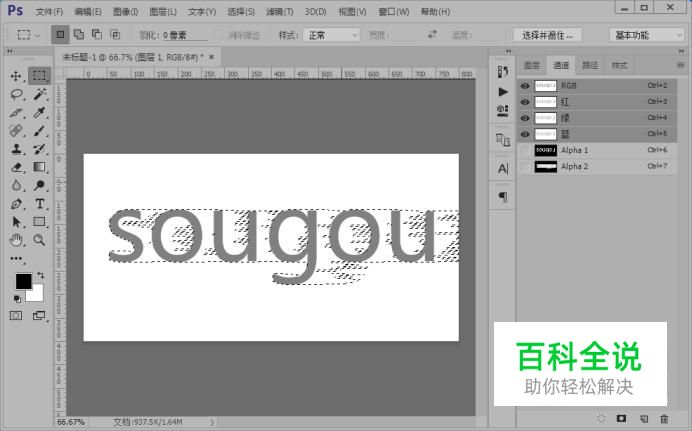Open the Actions panel play icon
The height and width of the screenshot is (431, 692).
point(503,92)
